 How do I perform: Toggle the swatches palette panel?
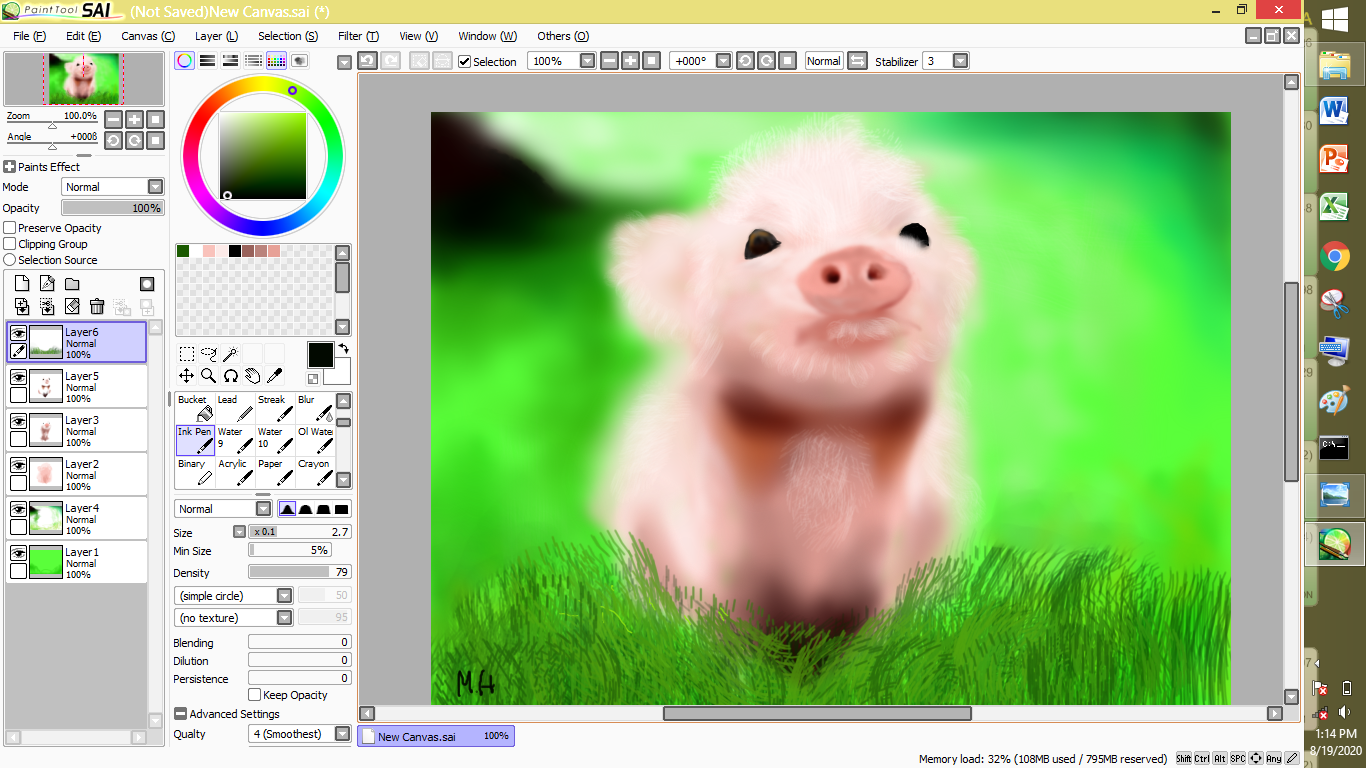point(277,61)
